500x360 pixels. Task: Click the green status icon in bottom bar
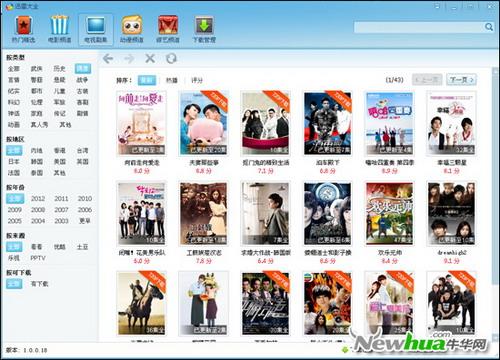(345, 350)
